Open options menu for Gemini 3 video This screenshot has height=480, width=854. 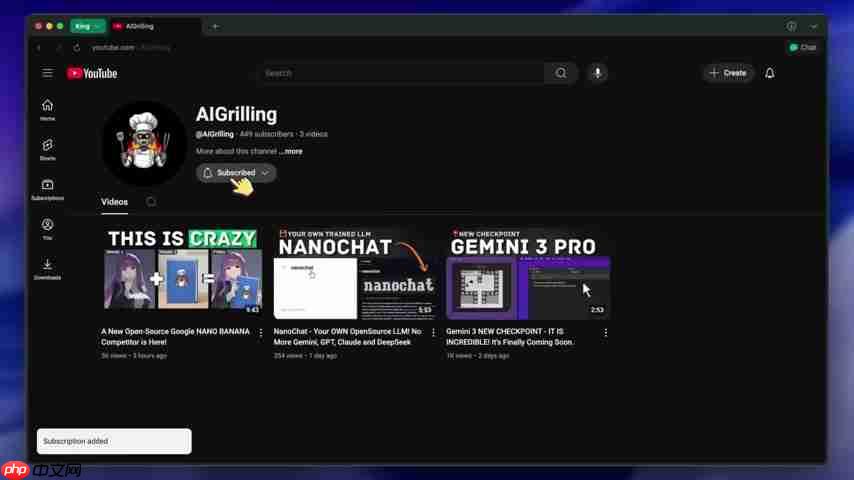tap(606, 332)
